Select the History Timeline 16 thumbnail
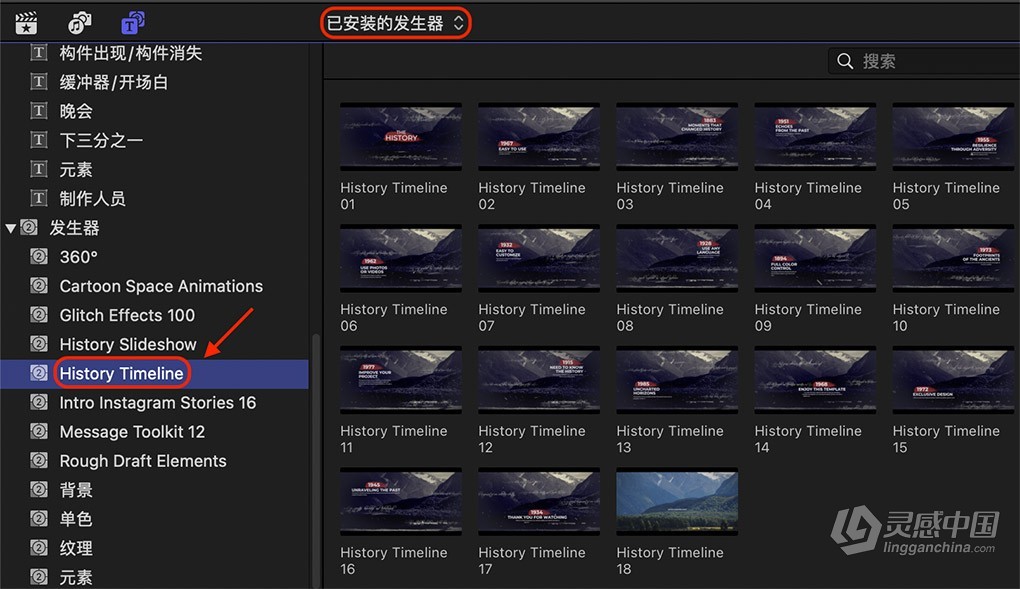This screenshot has width=1020, height=589. click(401, 502)
